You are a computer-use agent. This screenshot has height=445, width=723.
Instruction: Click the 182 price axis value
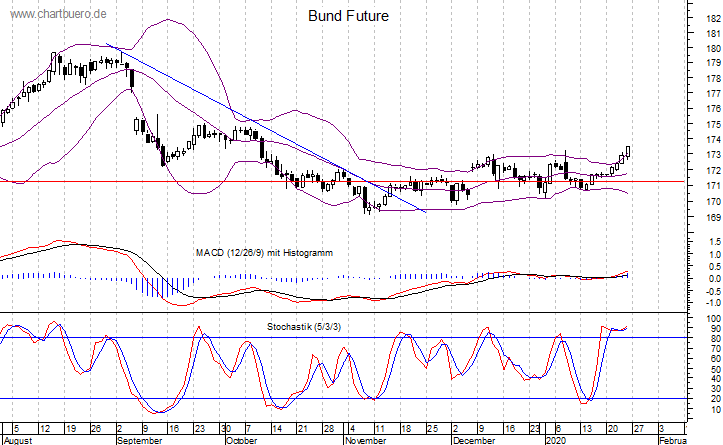(713, 19)
